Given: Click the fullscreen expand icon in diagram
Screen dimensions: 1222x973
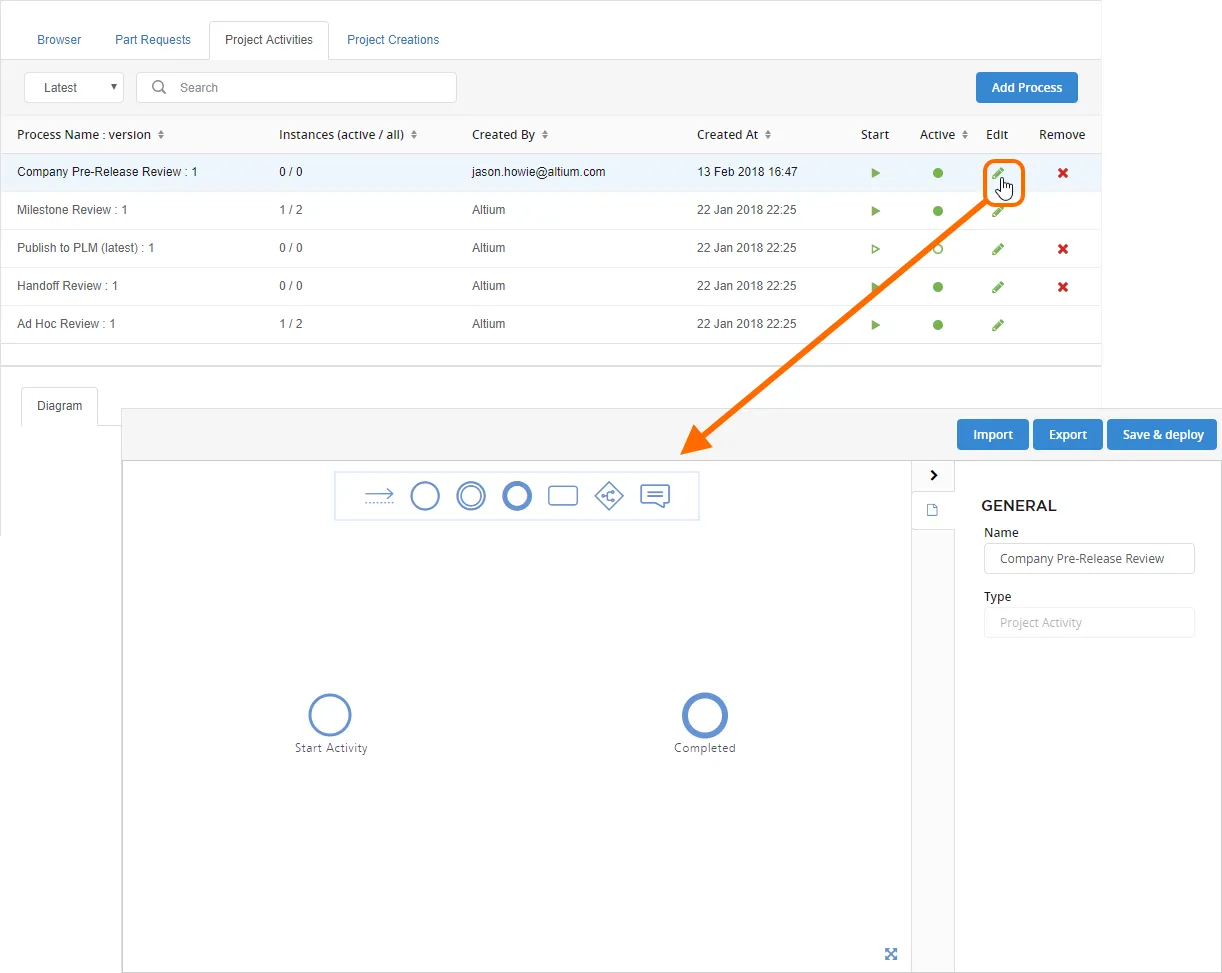Looking at the screenshot, I should [x=891, y=954].
